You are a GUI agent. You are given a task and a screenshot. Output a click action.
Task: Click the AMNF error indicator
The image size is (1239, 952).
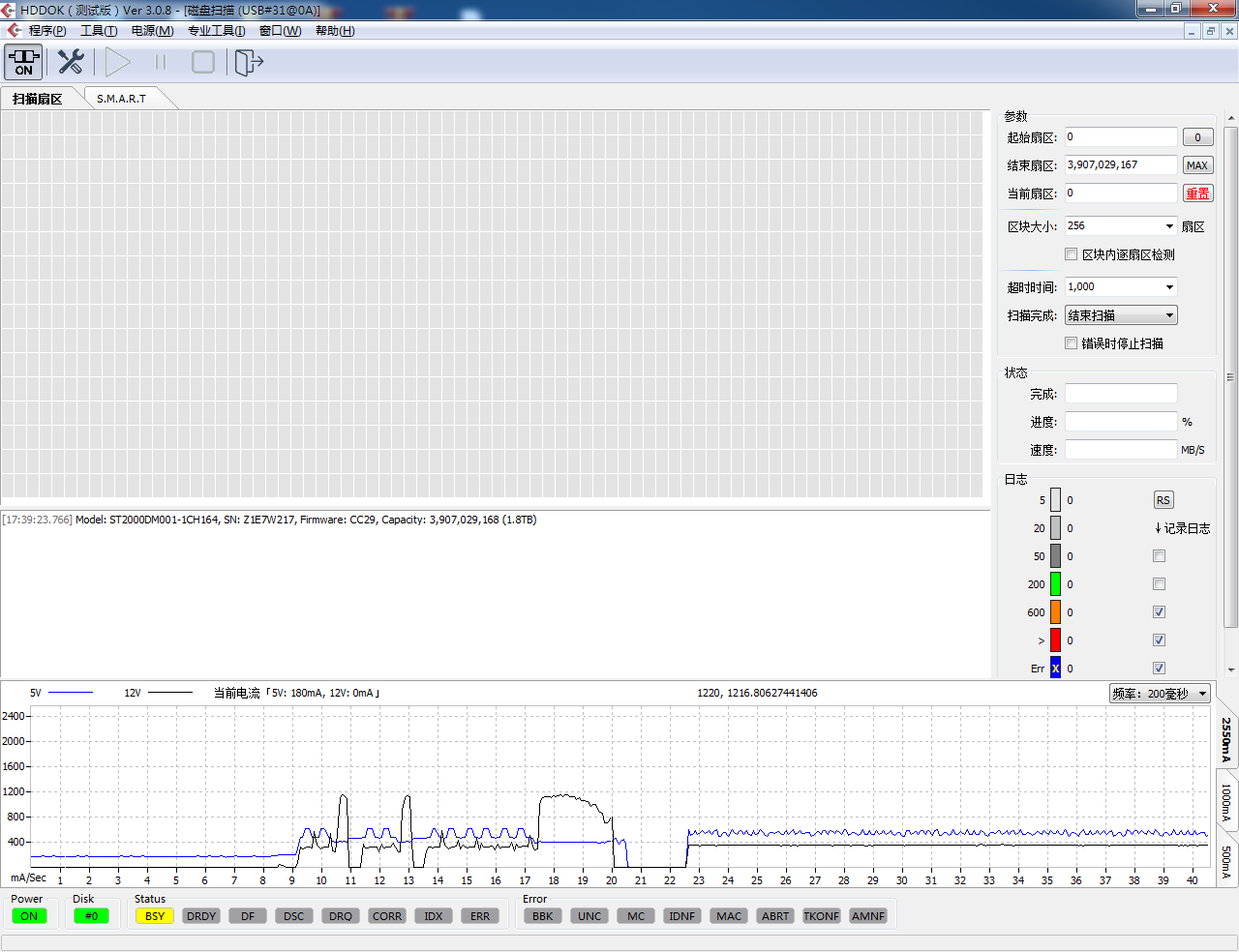tap(868, 916)
